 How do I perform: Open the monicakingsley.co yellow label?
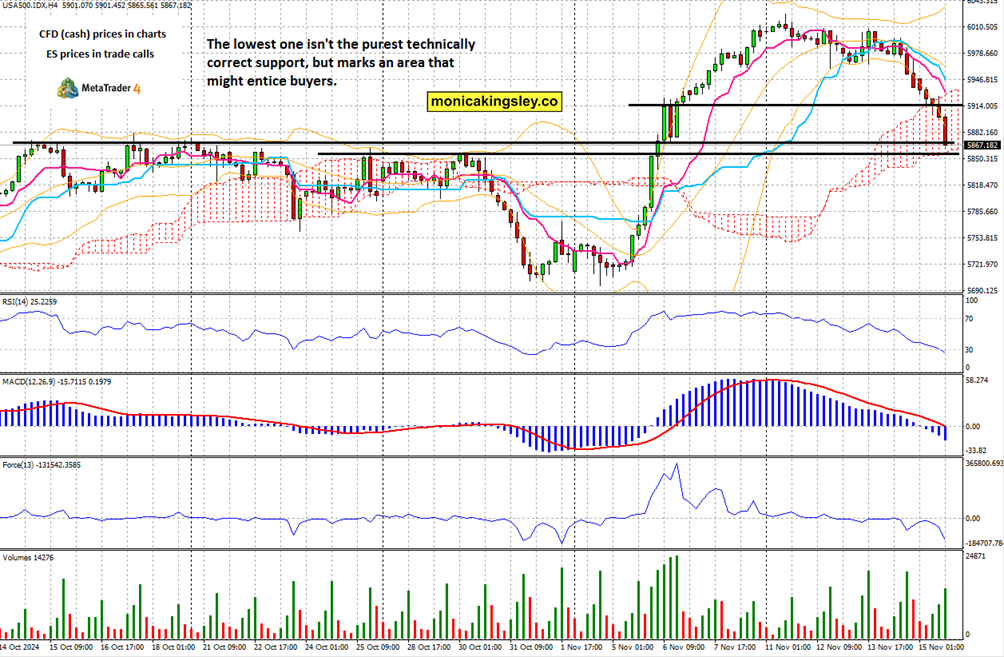click(494, 101)
